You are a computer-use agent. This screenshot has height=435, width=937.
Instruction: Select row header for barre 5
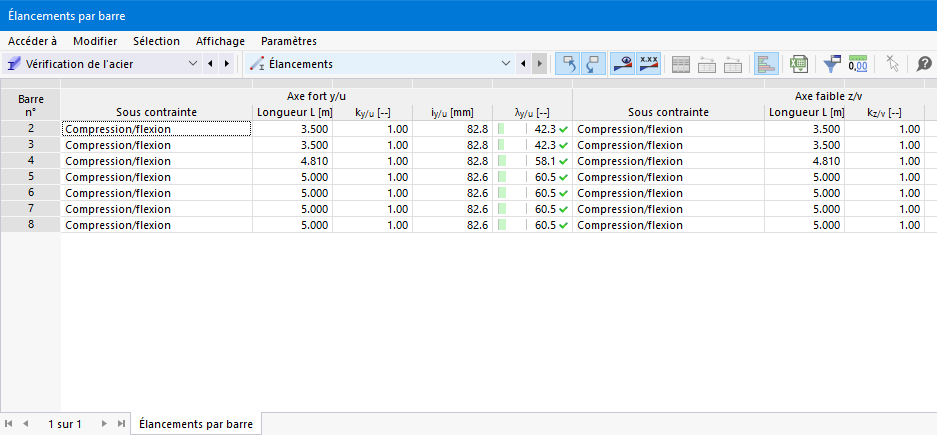pos(30,177)
